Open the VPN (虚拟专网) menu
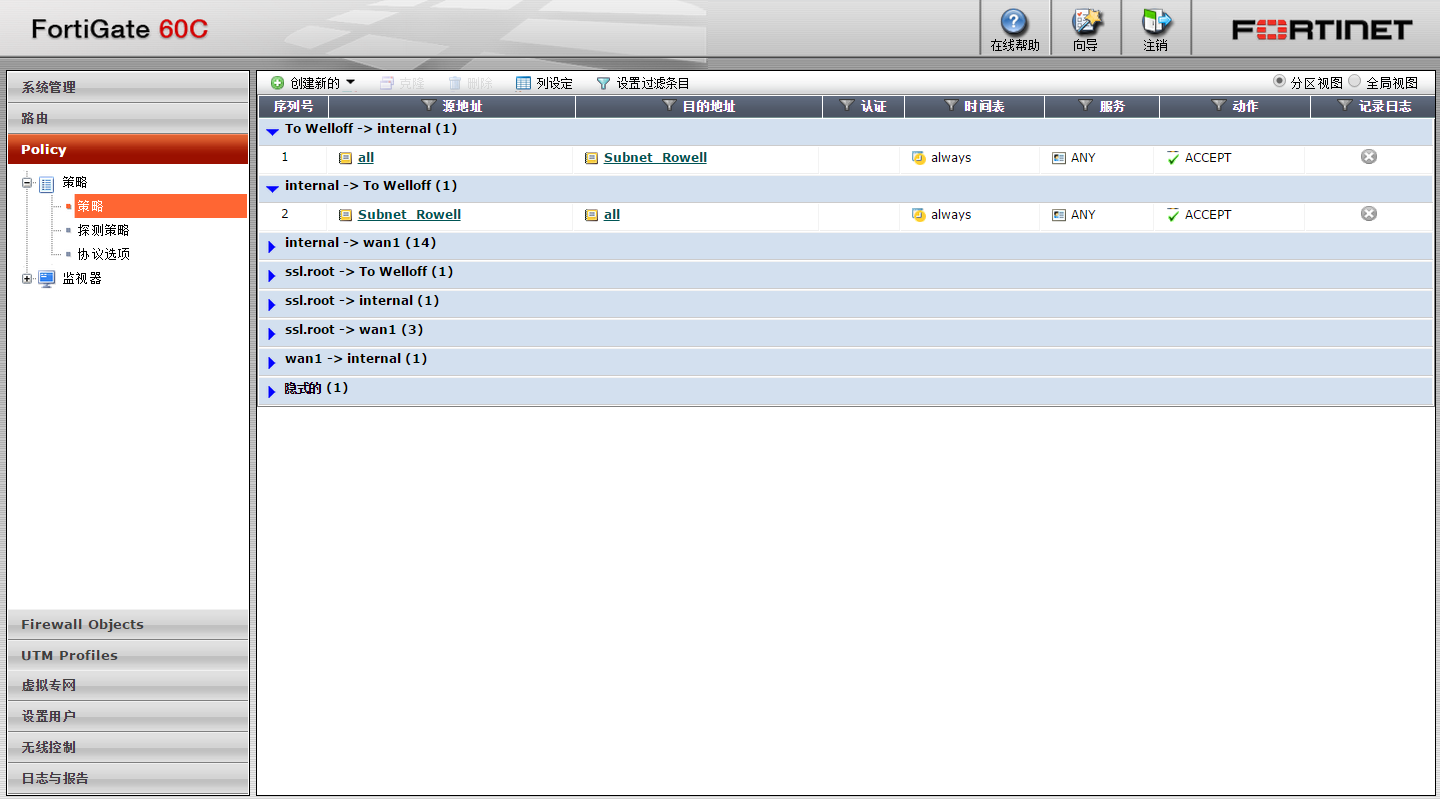 128,685
